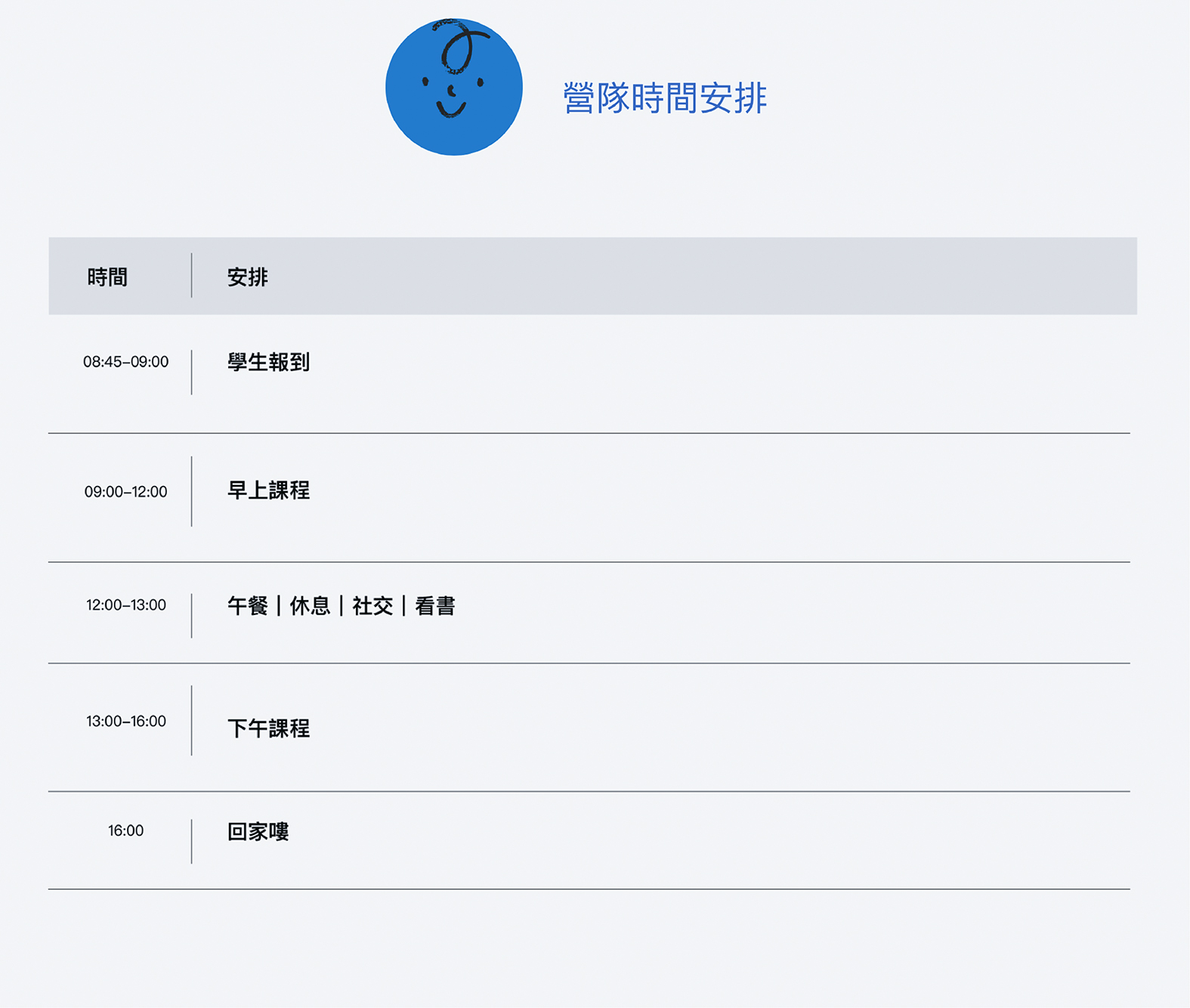Select the 12:00–13:00 time cell
Image resolution: width=1190 pixels, height=1008 pixels.
click(125, 605)
